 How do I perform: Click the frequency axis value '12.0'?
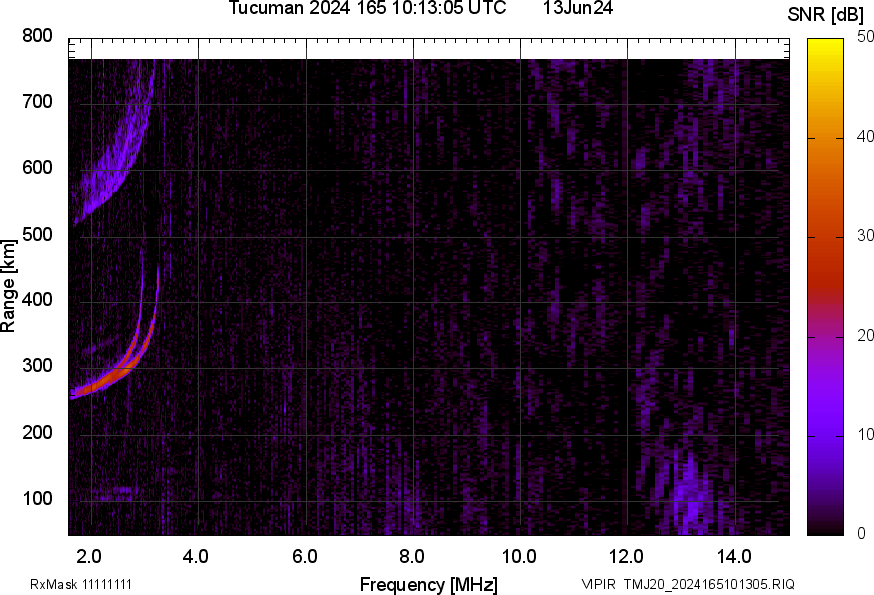coord(627,557)
